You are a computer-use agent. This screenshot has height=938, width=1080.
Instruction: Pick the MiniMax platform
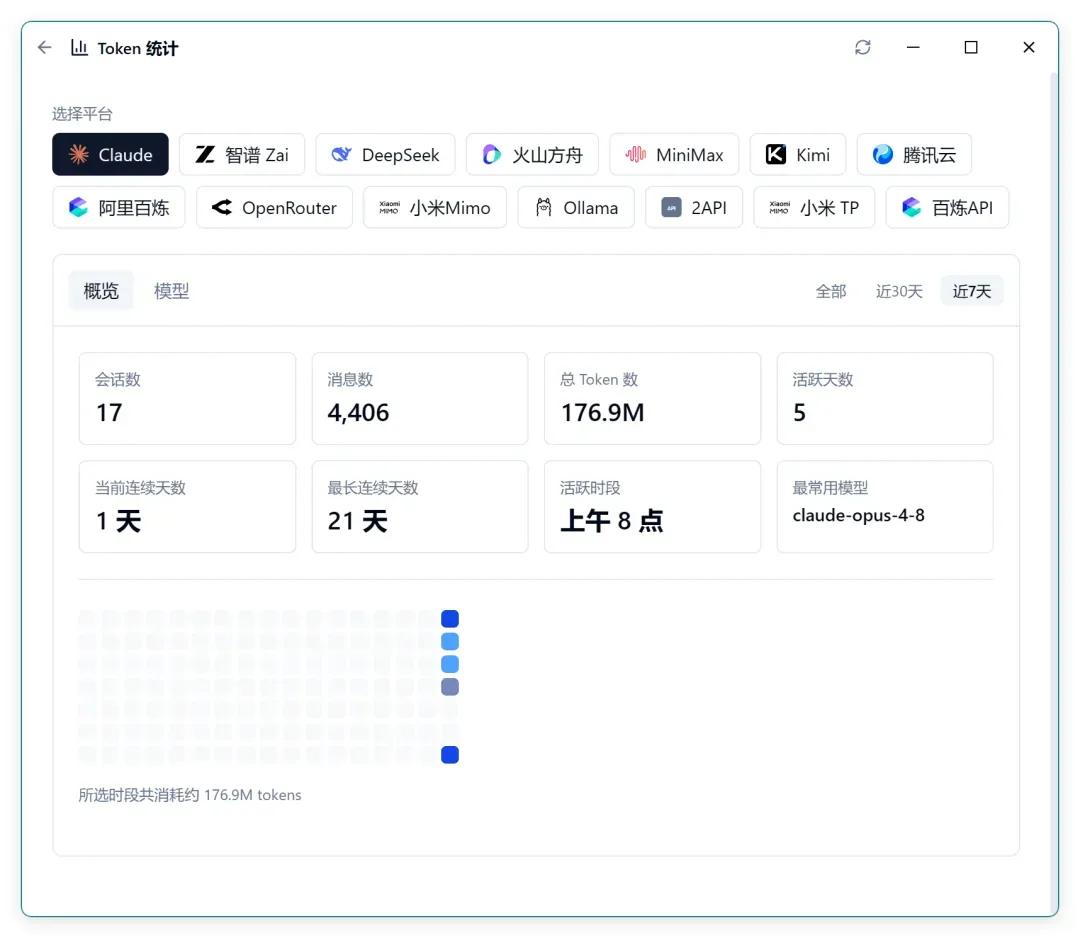674,154
